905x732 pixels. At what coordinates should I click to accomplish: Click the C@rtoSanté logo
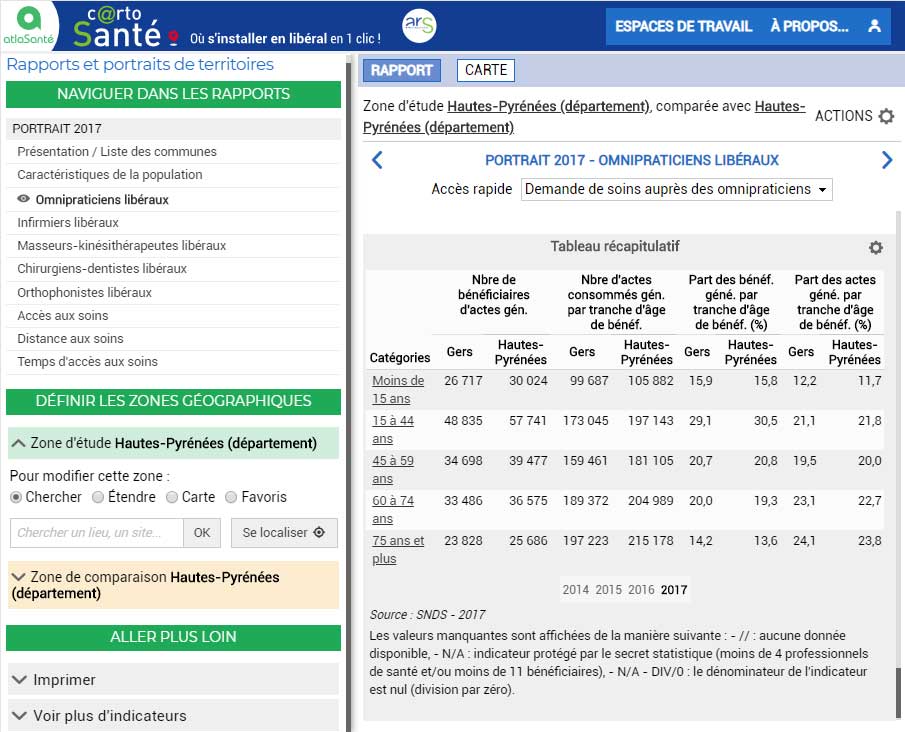click(118, 27)
